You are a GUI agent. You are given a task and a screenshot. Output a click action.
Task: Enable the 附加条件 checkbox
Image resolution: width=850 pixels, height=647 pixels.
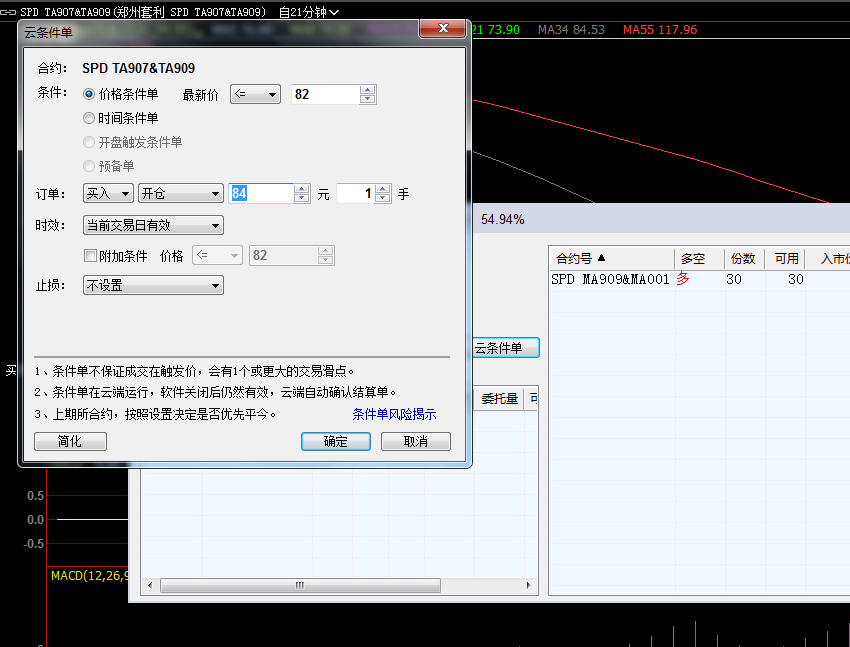point(91,256)
